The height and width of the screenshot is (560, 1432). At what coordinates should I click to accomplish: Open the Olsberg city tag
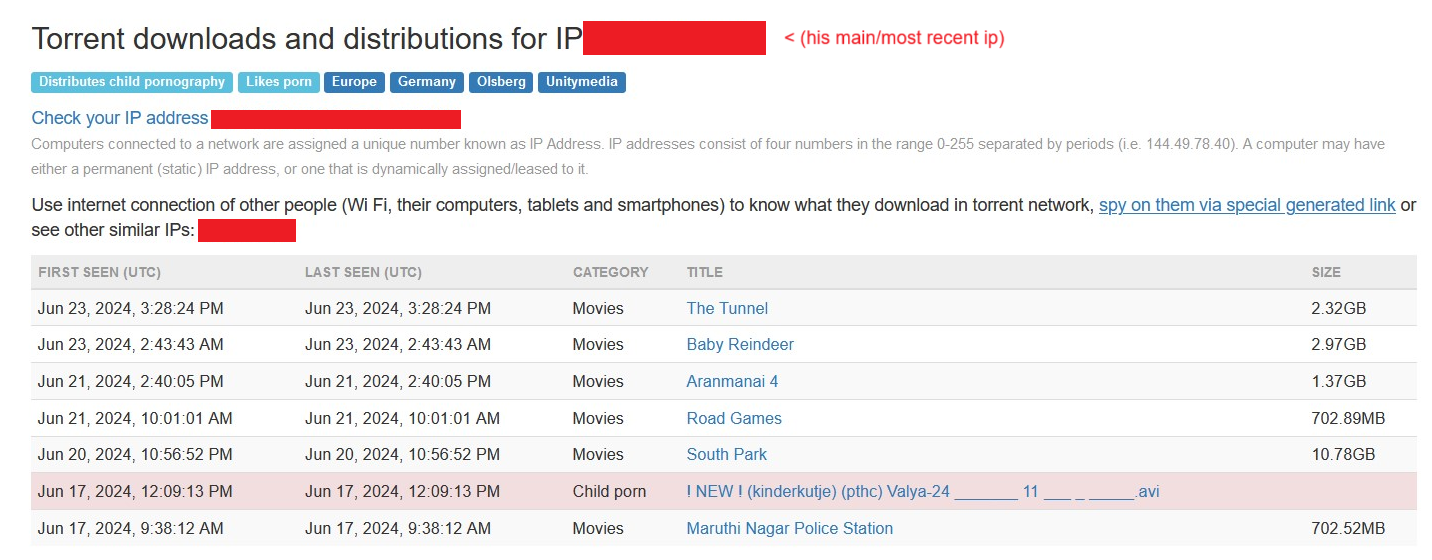501,82
